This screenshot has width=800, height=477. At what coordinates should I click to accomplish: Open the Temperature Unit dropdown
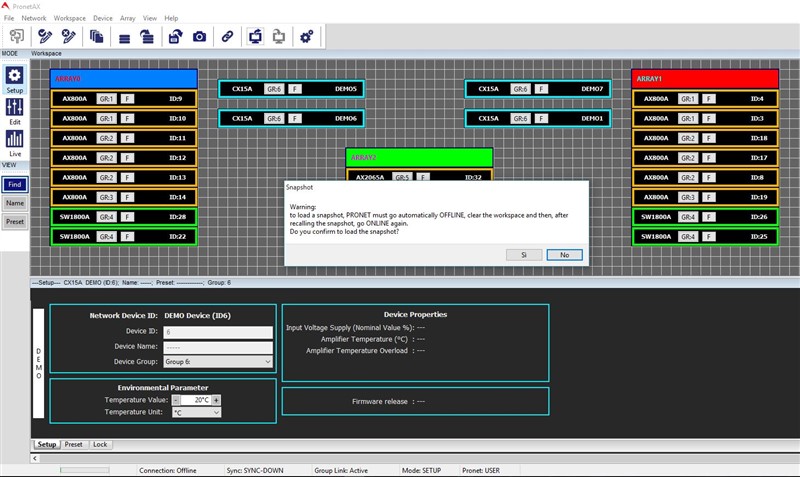[x=196, y=412]
